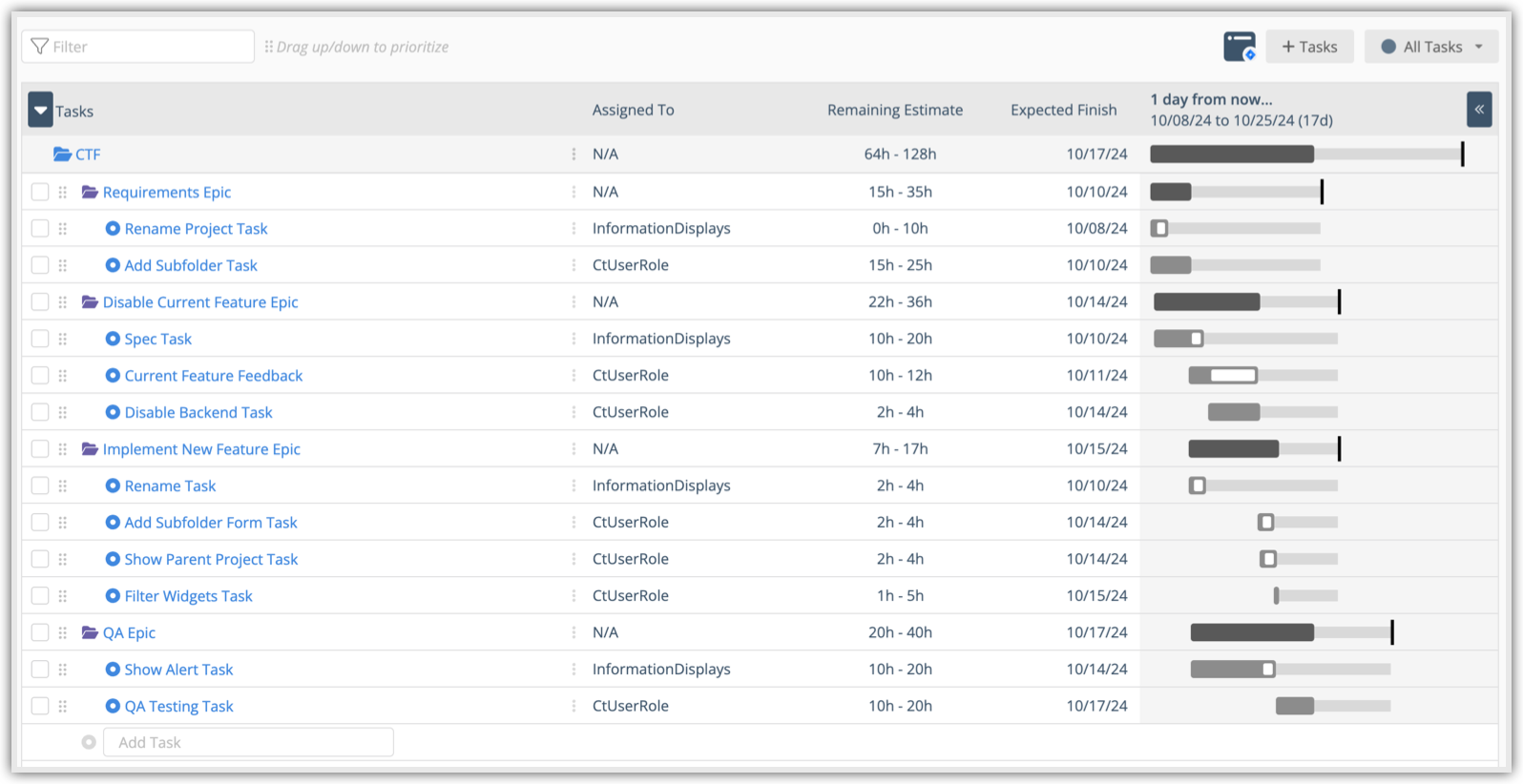Open the kebab menu for Filter Widgets Task
Image resolution: width=1523 pixels, height=784 pixels.
click(574, 596)
